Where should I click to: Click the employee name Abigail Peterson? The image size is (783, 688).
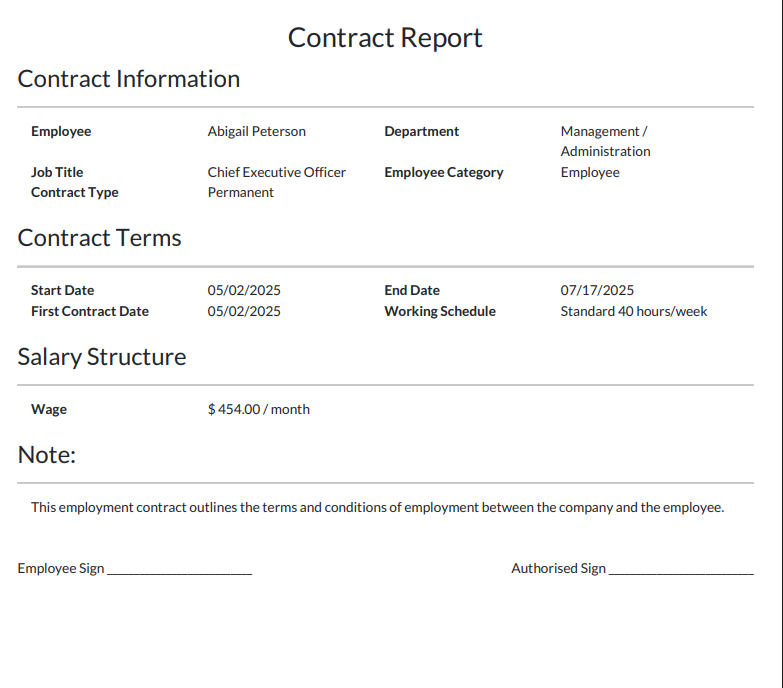pyautogui.click(x=257, y=131)
